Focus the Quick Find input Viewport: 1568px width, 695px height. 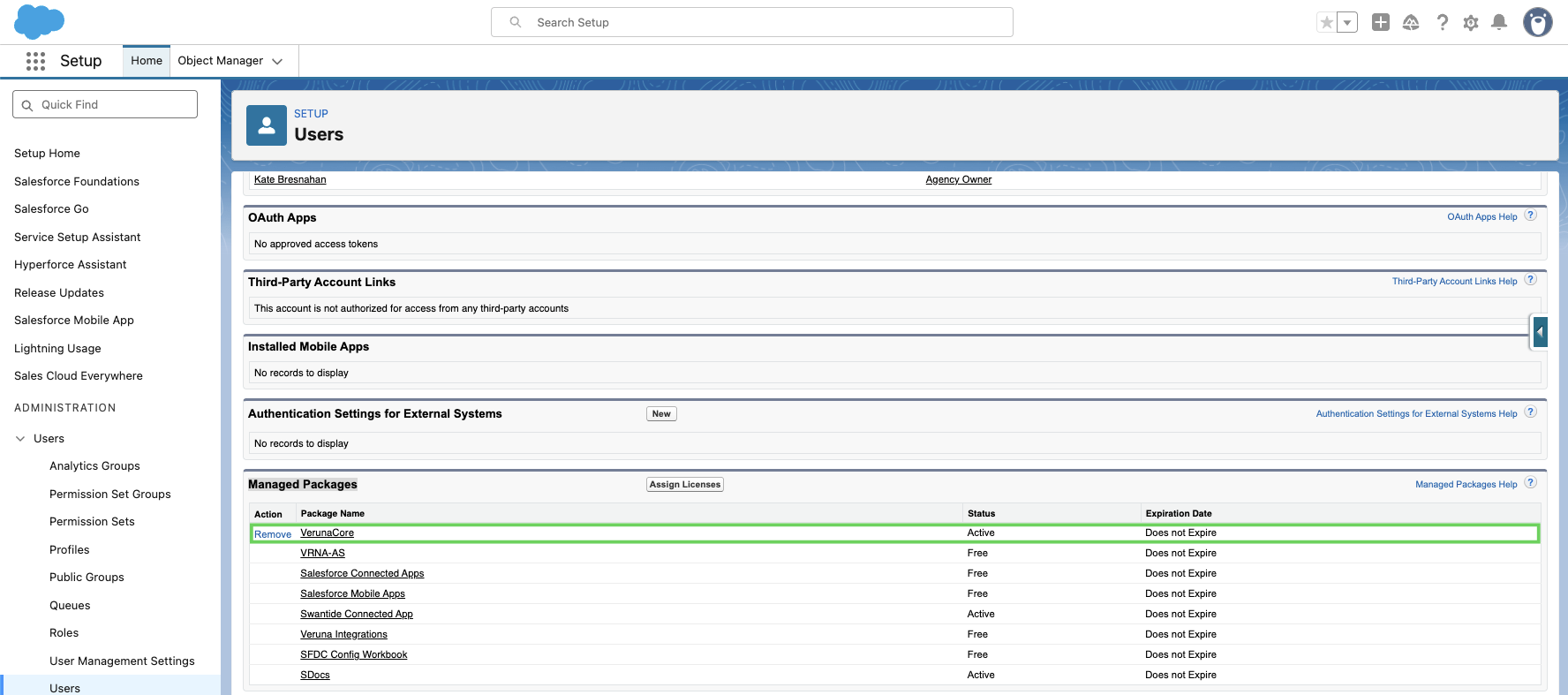(105, 104)
